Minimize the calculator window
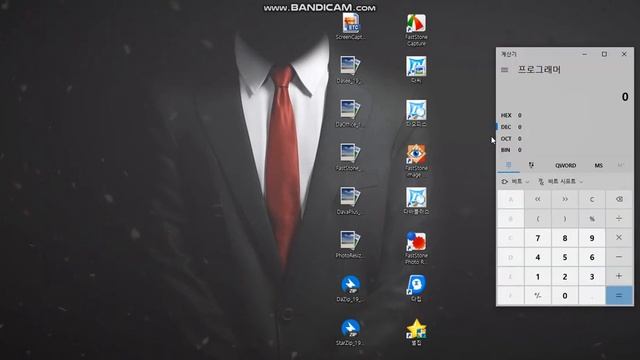 click(x=584, y=54)
